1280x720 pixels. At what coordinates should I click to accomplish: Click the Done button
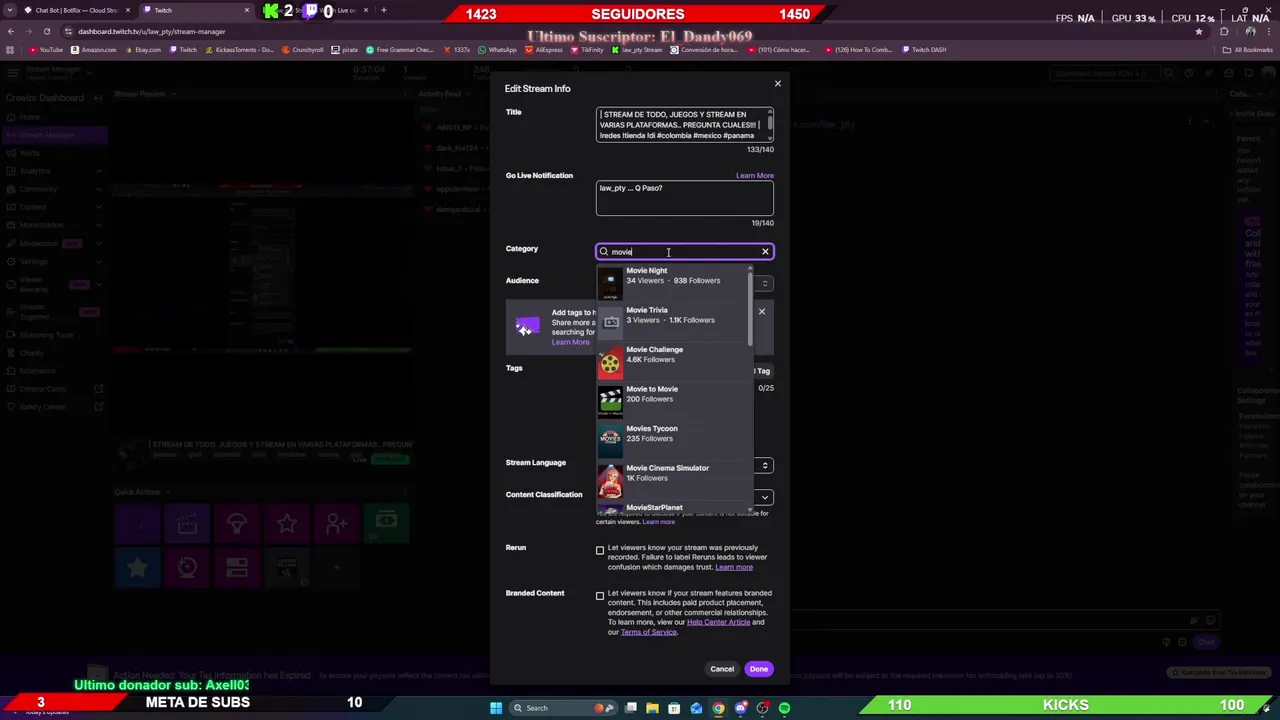759,669
